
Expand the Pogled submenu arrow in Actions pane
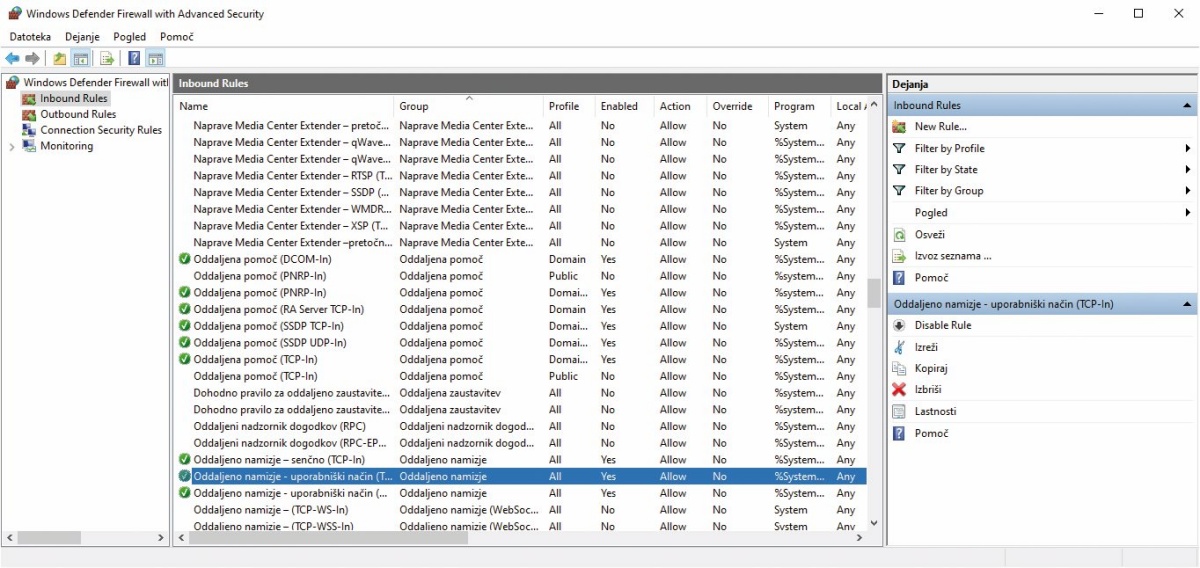click(1188, 212)
